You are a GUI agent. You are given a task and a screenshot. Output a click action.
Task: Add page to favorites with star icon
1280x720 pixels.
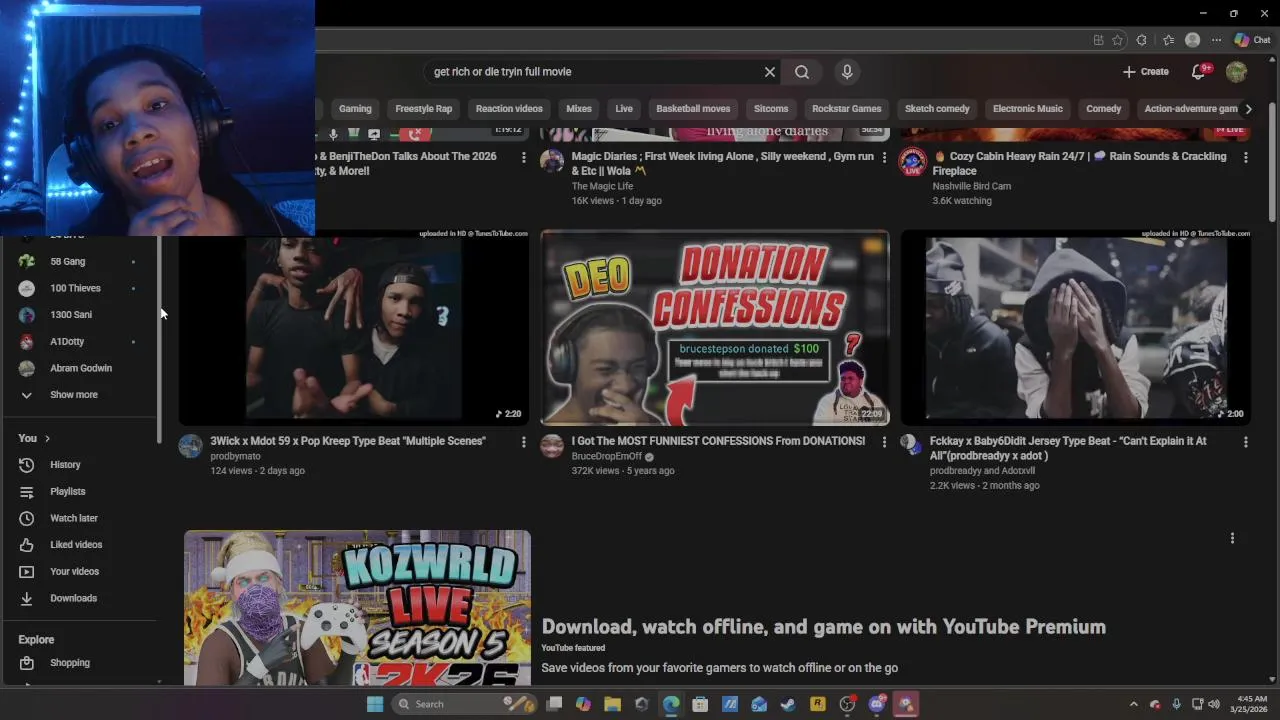1117,41
